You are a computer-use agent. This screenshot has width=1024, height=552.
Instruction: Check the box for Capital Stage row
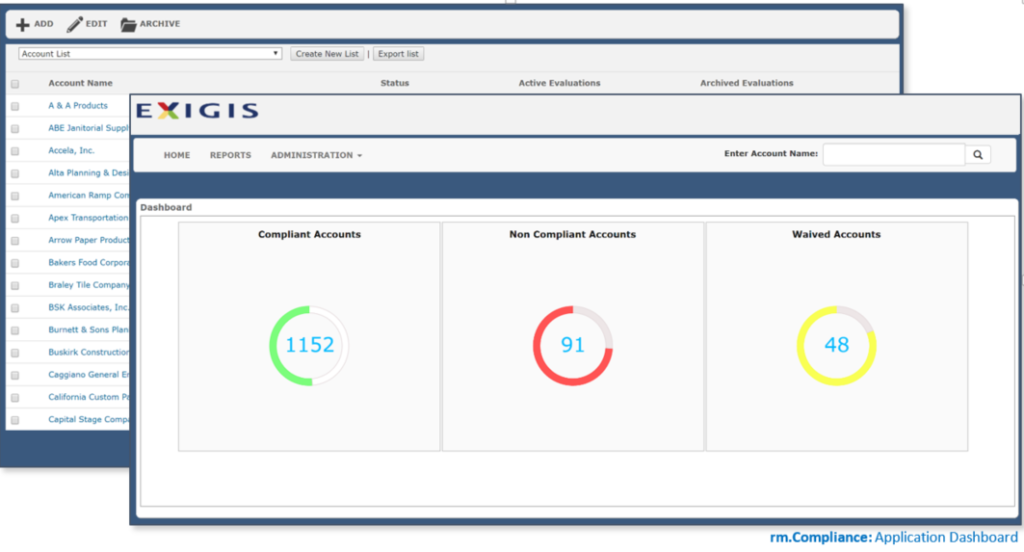15,420
